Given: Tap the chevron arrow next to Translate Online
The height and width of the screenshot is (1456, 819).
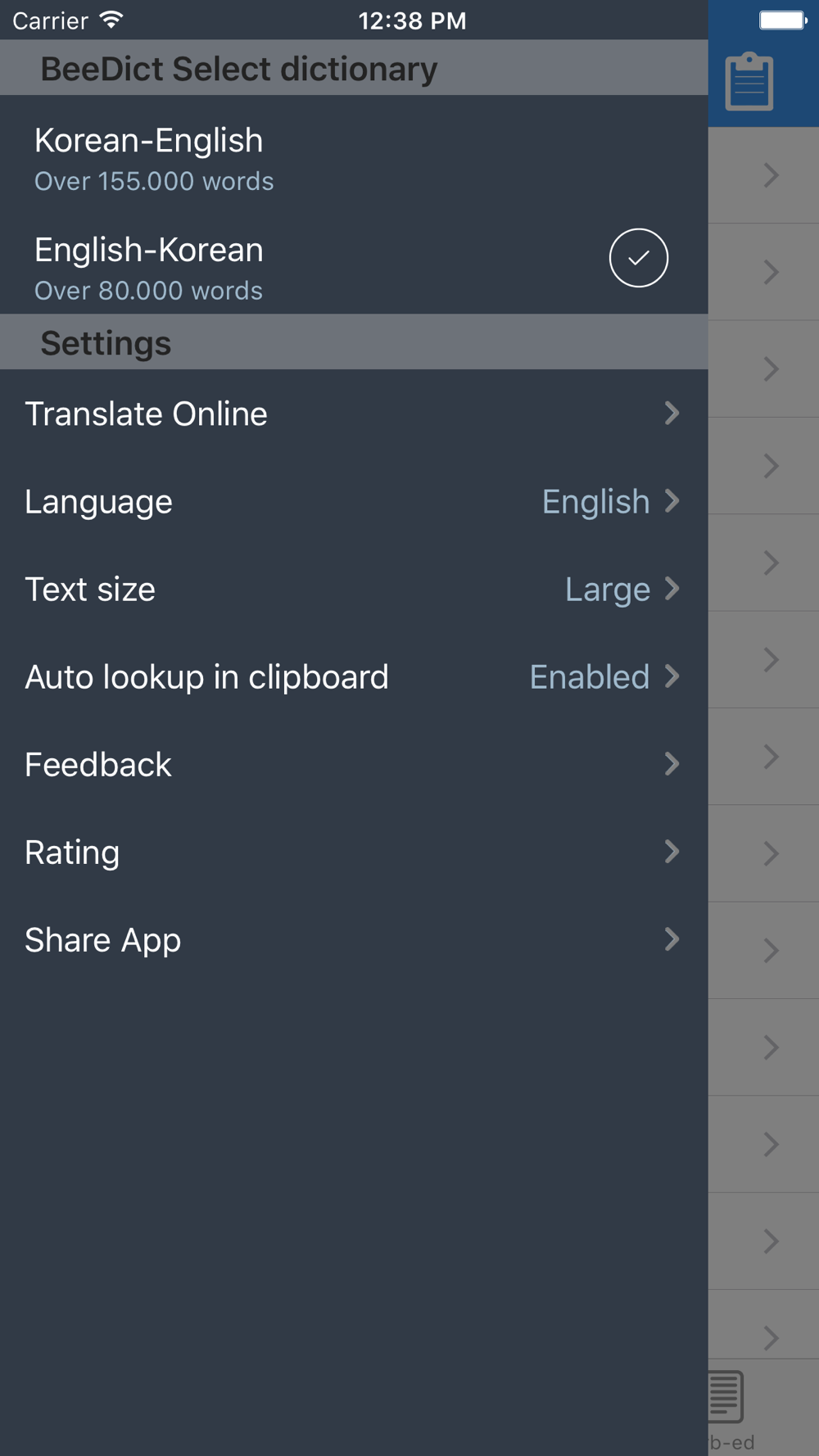Looking at the screenshot, I should point(672,413).
